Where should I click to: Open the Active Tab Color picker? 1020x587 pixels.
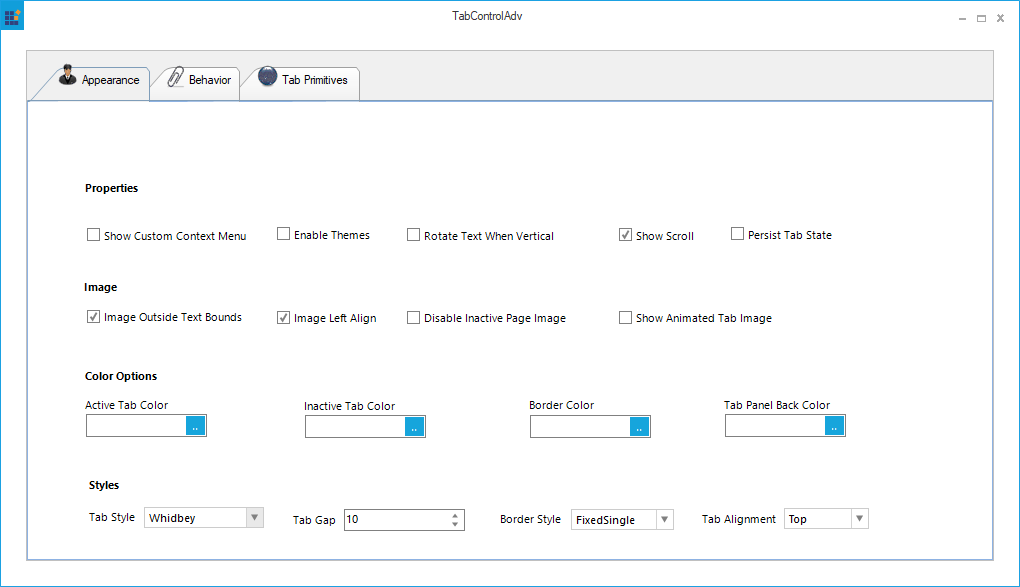tap(195, 425)
